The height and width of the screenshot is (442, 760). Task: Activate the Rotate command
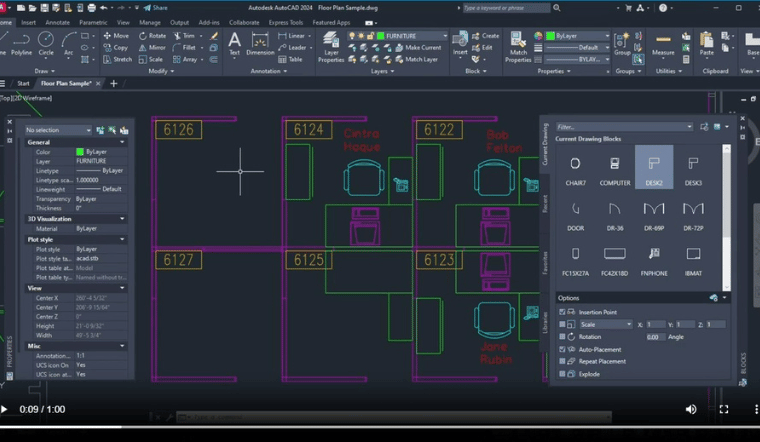tap(152, 36)
